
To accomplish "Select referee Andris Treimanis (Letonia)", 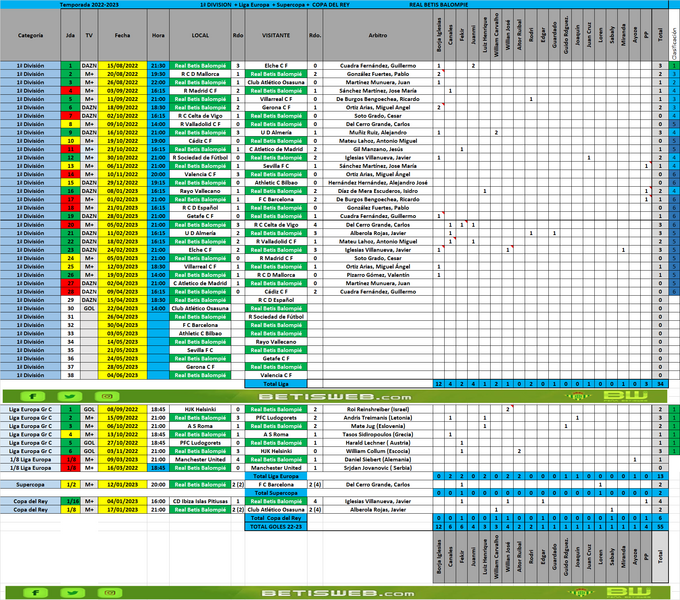I will [x=378, y=418].
